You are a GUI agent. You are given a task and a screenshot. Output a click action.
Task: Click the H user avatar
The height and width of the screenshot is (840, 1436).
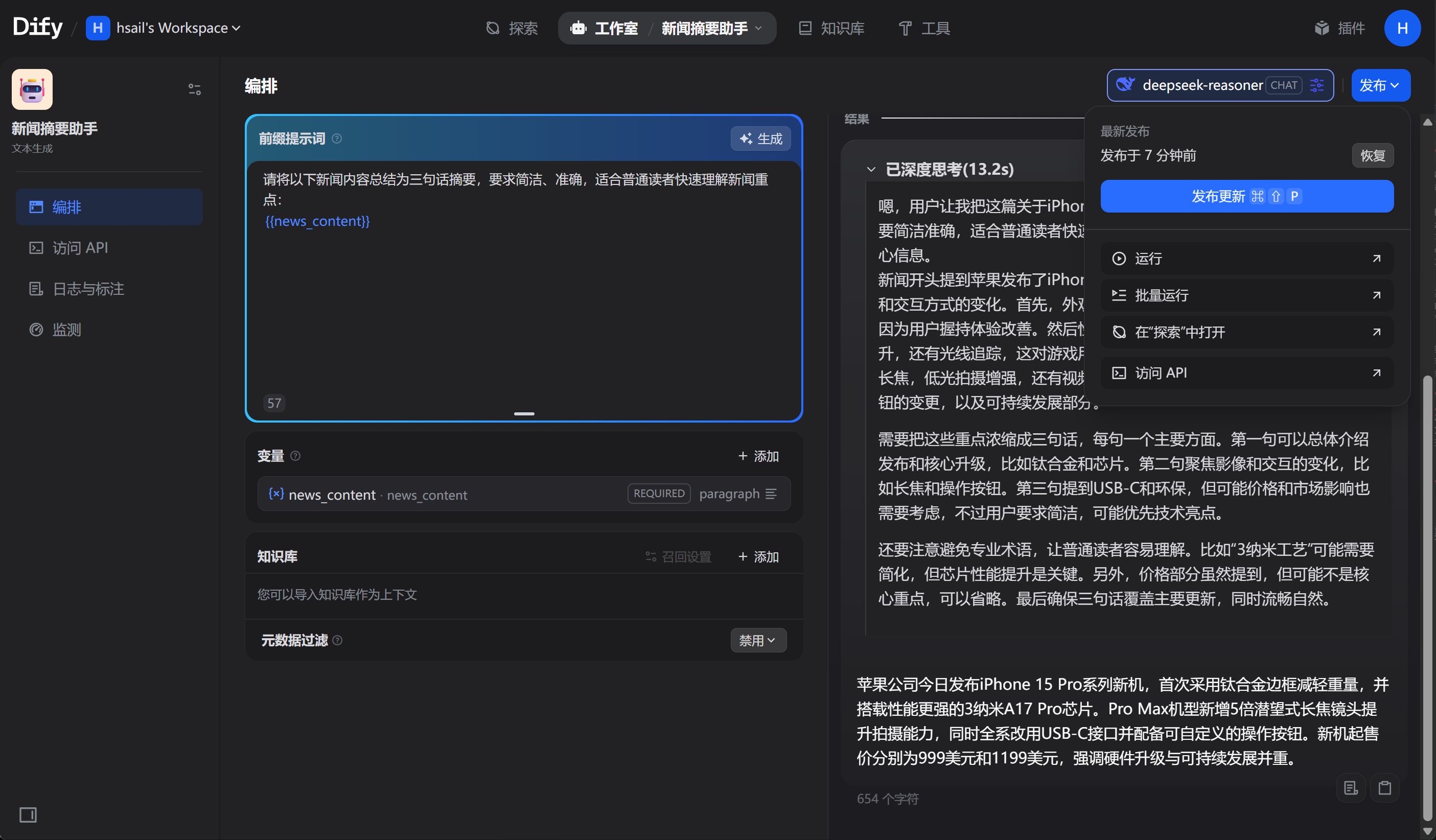tap(1402, 28)
